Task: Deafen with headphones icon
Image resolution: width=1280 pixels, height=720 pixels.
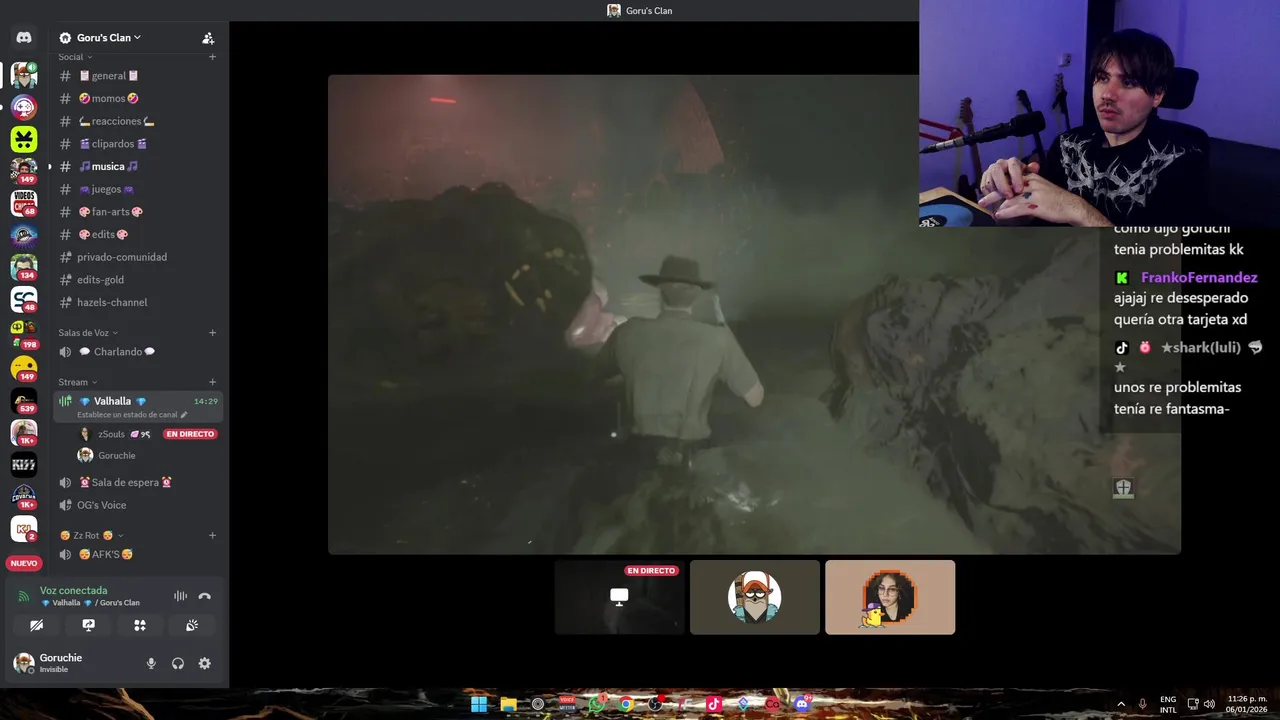Action: pyautogui.click(x=178, y=663)
